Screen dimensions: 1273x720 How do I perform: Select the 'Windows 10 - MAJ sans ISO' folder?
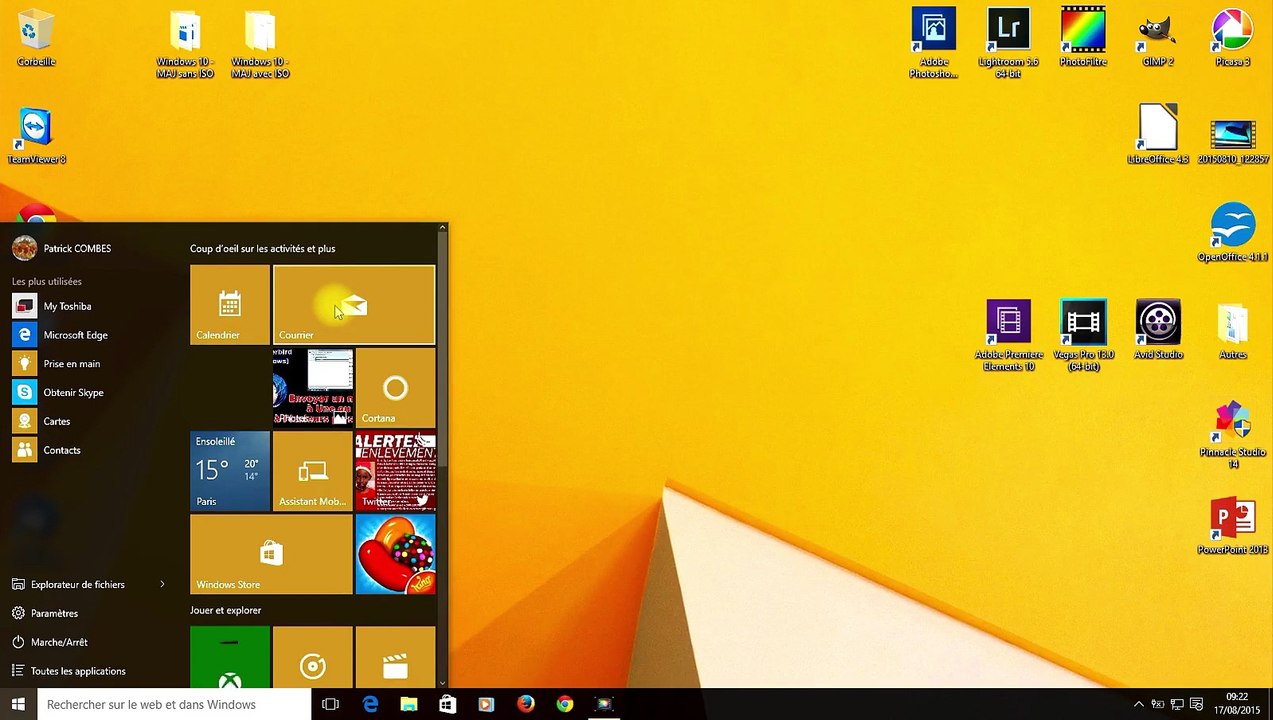point(185,45)
